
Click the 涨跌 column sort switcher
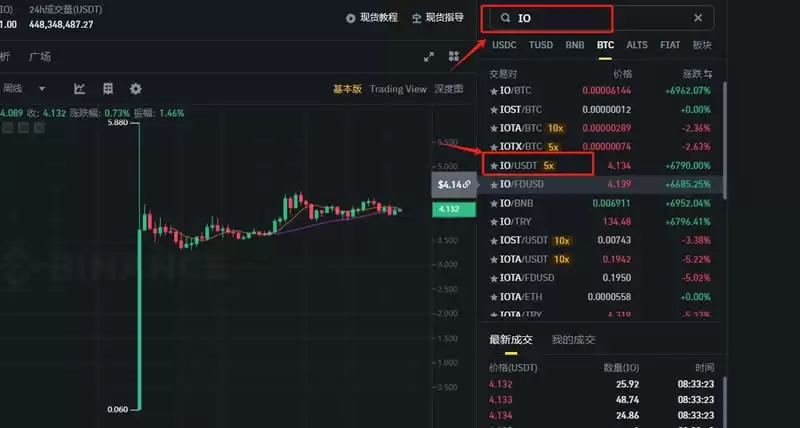(708, 74)
